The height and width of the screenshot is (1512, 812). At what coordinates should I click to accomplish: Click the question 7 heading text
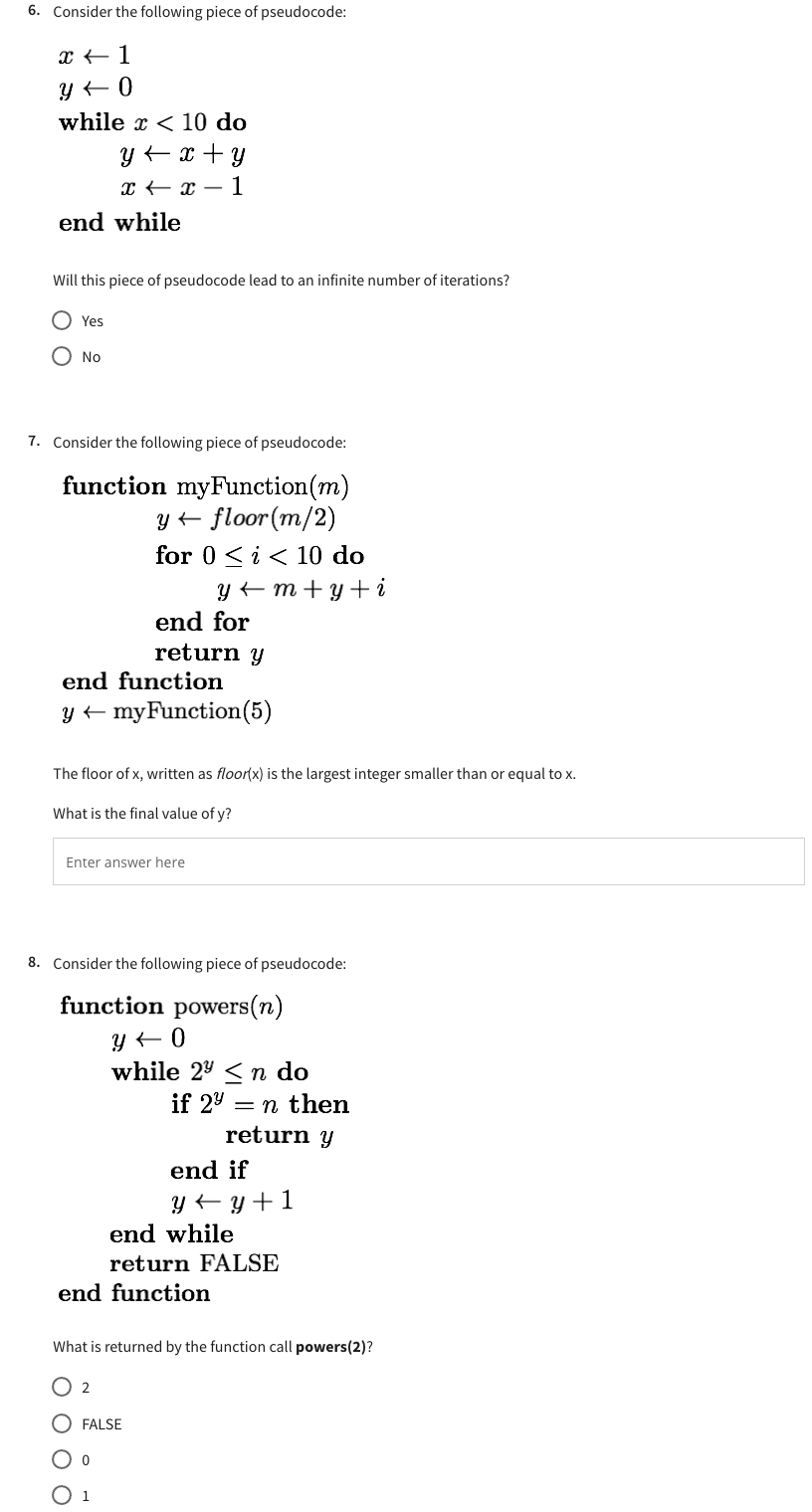[x=199, y=442]
